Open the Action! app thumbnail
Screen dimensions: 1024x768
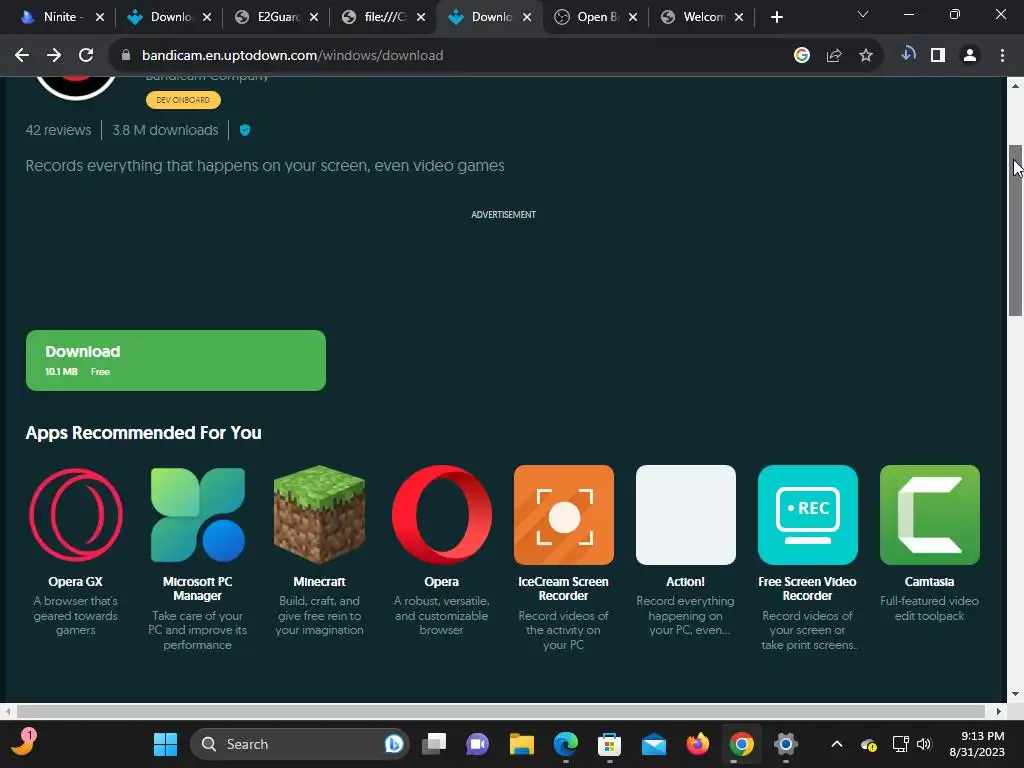point(686,515)
